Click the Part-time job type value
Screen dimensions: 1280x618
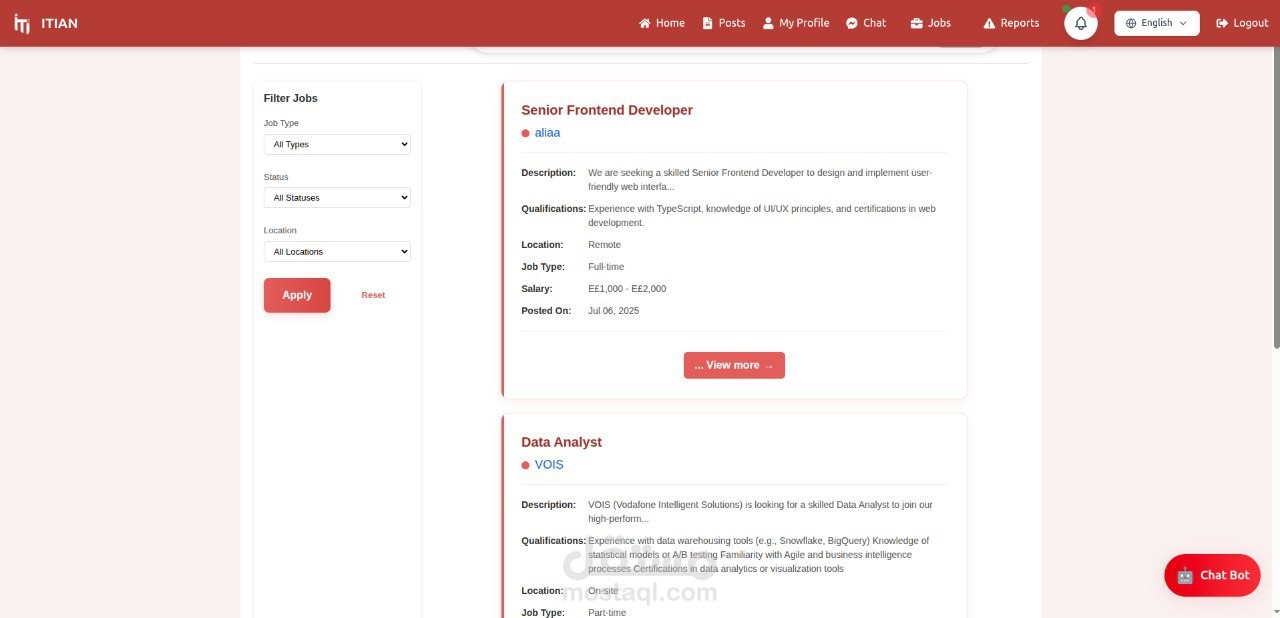(607, 612)
